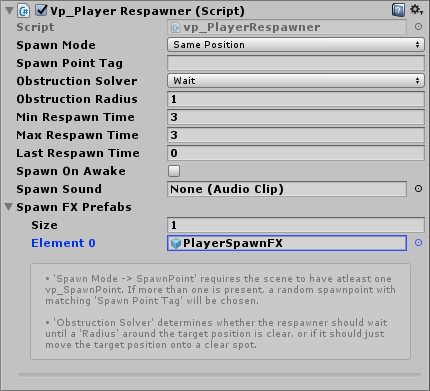Click the PlayerSpawnFX prefab cube icon
This screenshot has height=391, width=430.
(x=176, y=243)
